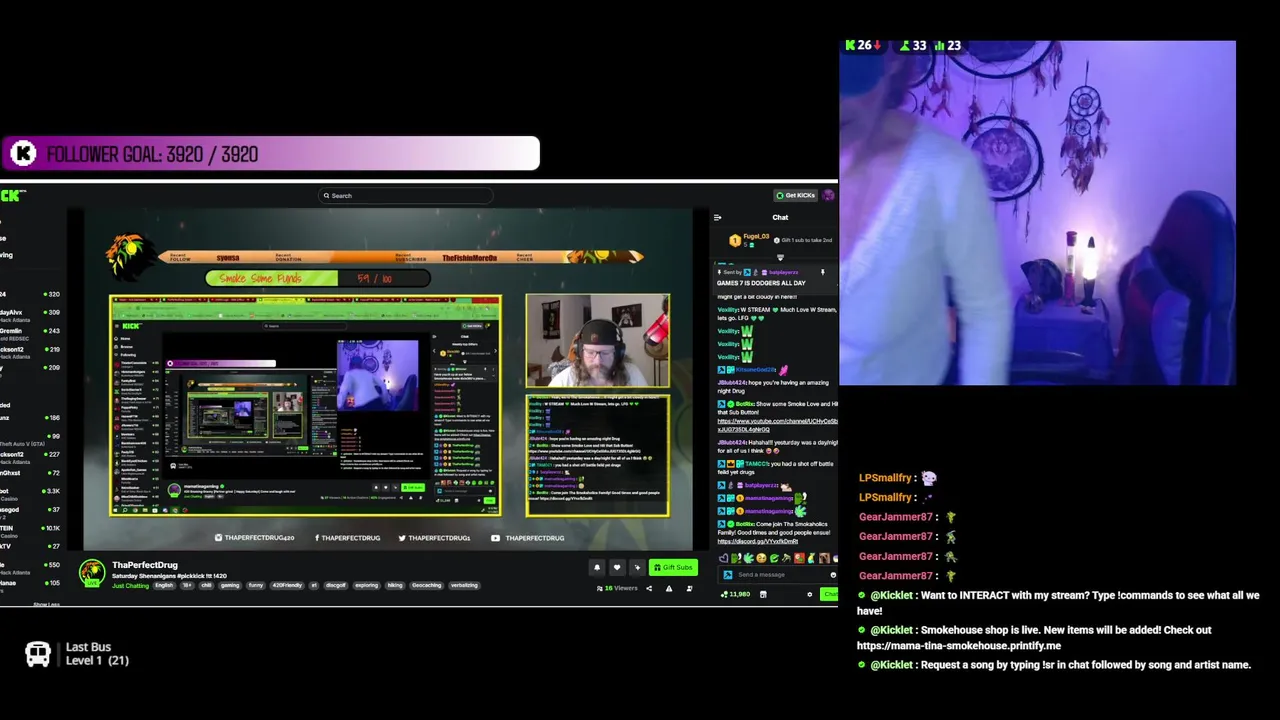This screenshot has width=1280, height=720.
Task: Open the discord.gg link in chat
Action: click(757, 541)
